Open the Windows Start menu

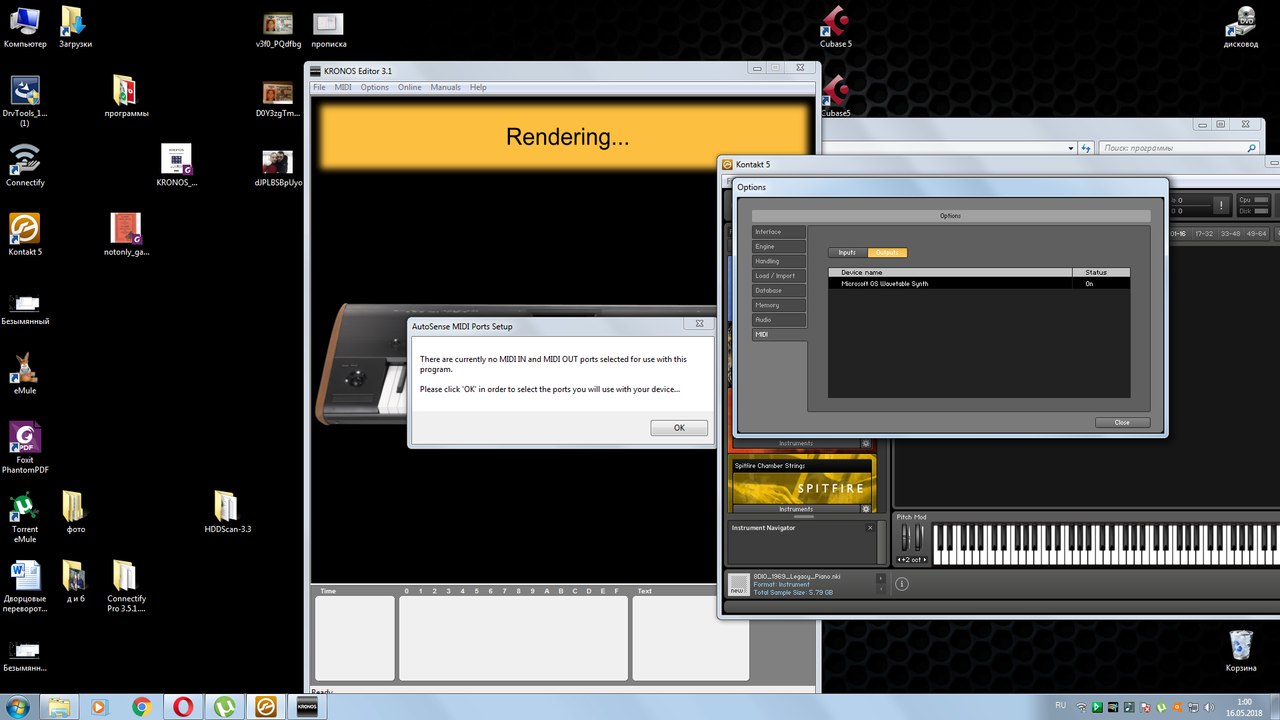click(19, 707)
